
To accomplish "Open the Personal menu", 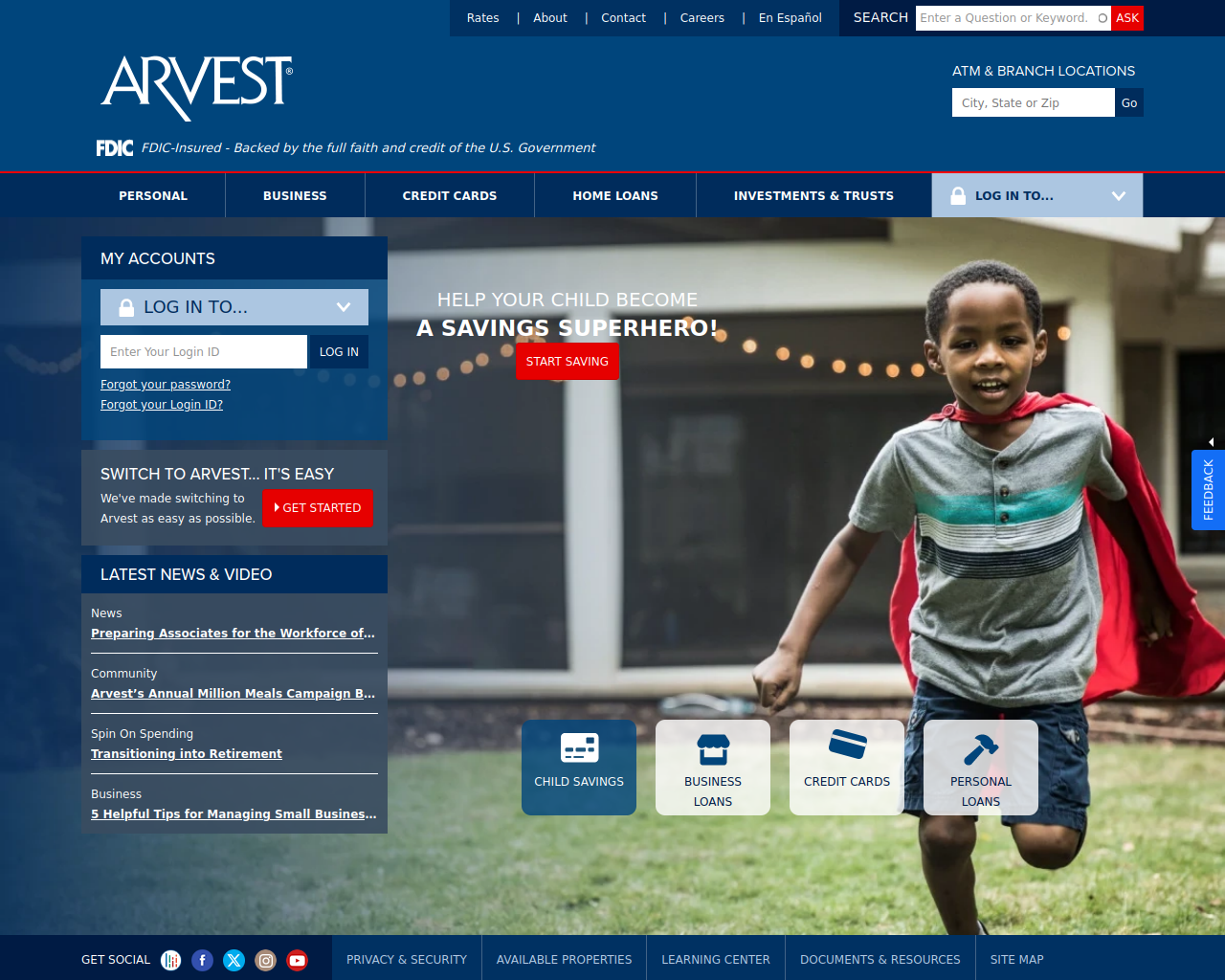I will (x=153, y=195).
